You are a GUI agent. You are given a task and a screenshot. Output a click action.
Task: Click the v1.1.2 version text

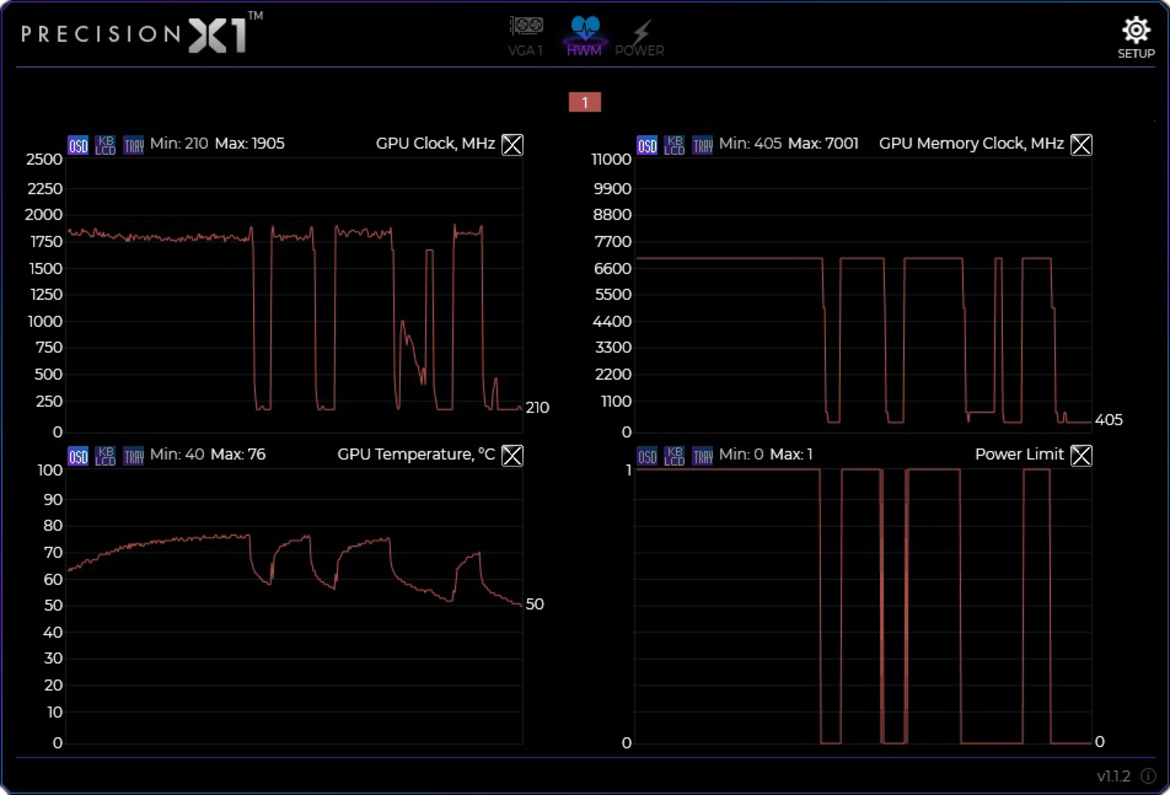[x=1113, y=776]
